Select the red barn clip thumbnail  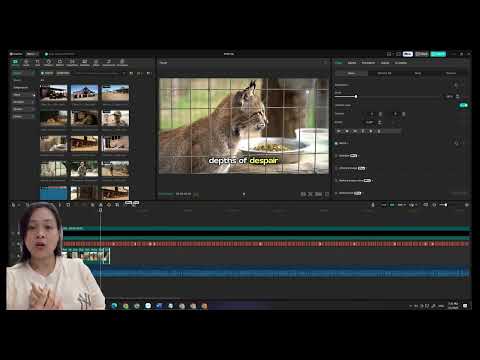coord(84,92)
